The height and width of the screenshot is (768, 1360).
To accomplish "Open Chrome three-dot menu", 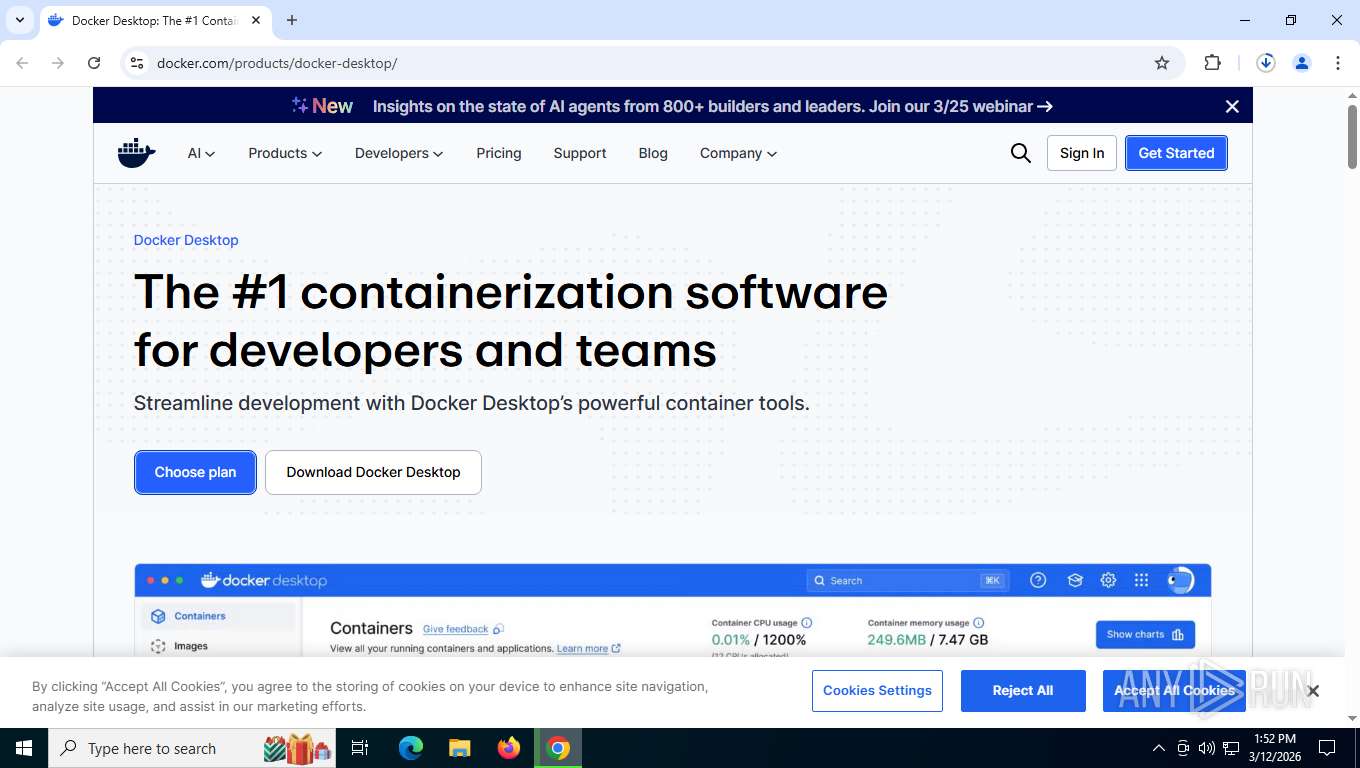I will 1338,63.
